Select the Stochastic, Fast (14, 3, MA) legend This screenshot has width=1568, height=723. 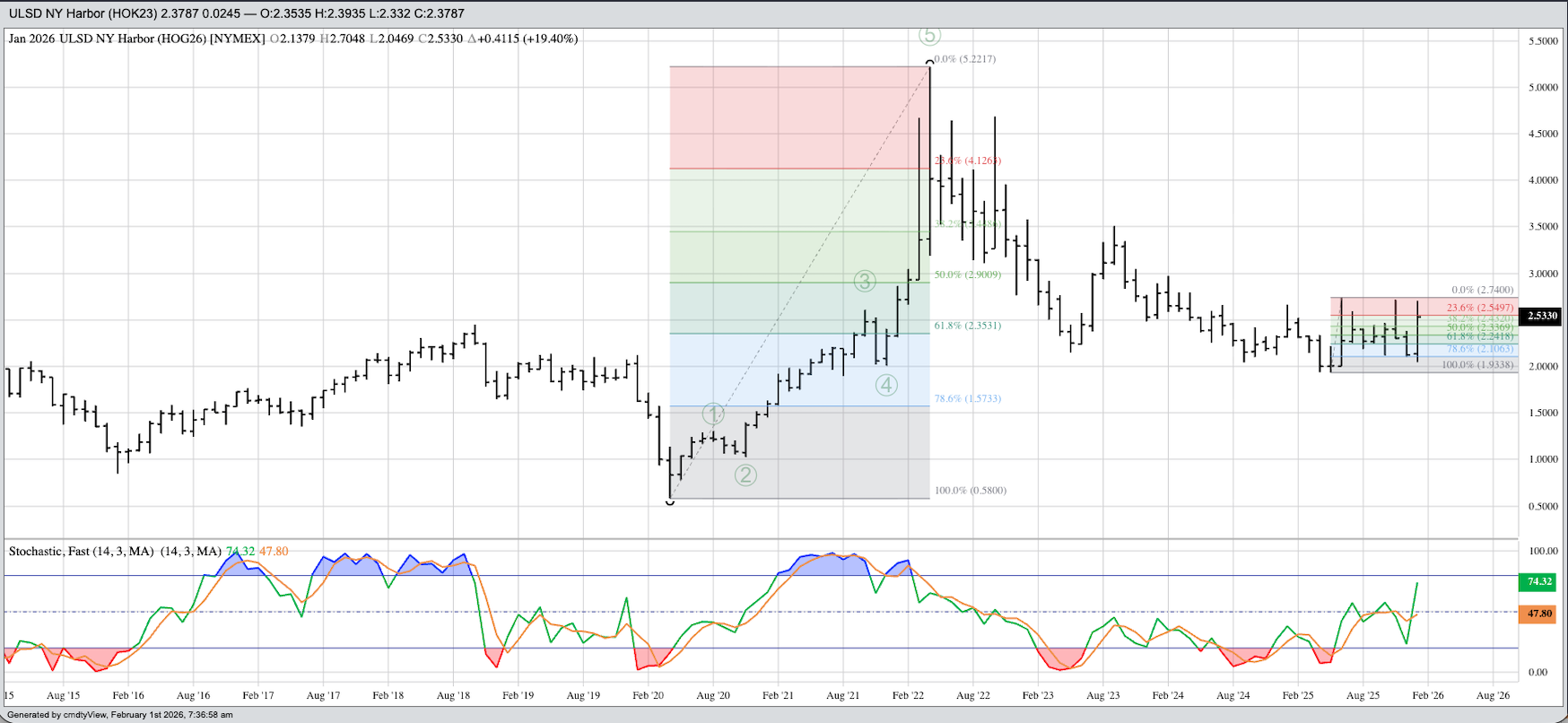114,551
